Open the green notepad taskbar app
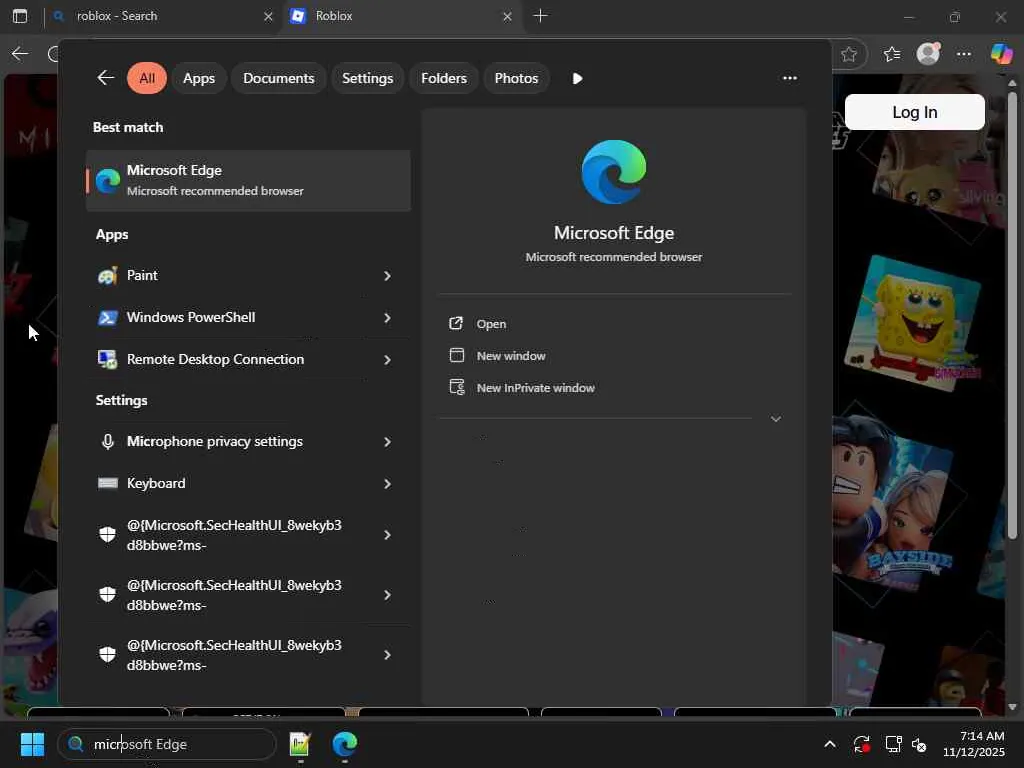This screenshot has height=768, width=1024. 300,744
